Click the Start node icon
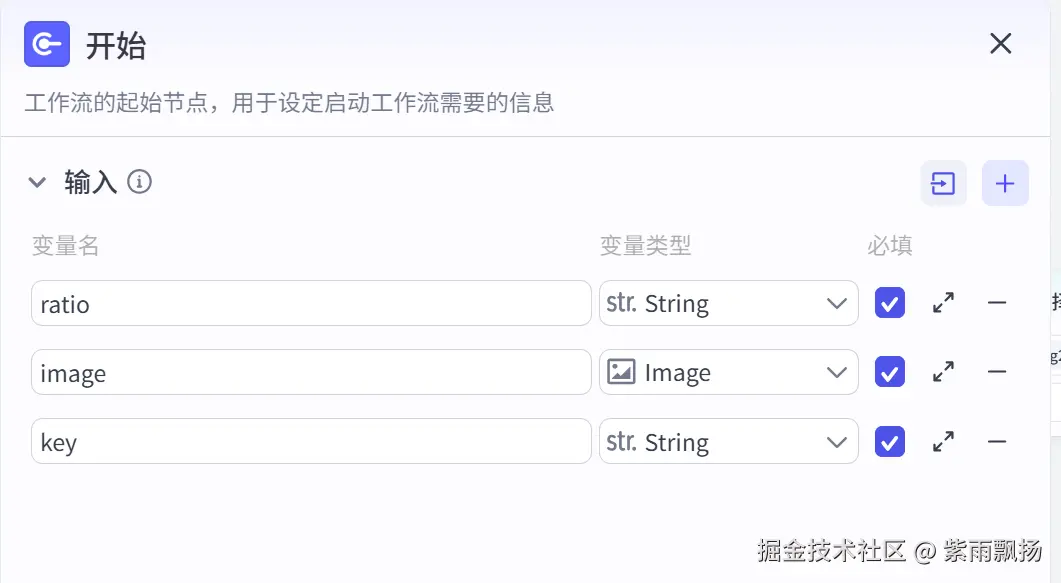The image size is (1061, 583). [47, 45]
